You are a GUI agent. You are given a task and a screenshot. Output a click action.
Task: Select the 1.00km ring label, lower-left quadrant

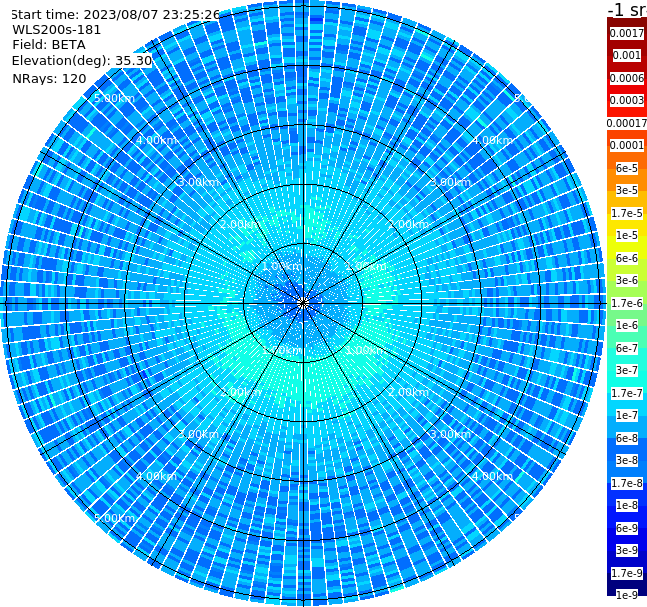click(x=283, y=350)
